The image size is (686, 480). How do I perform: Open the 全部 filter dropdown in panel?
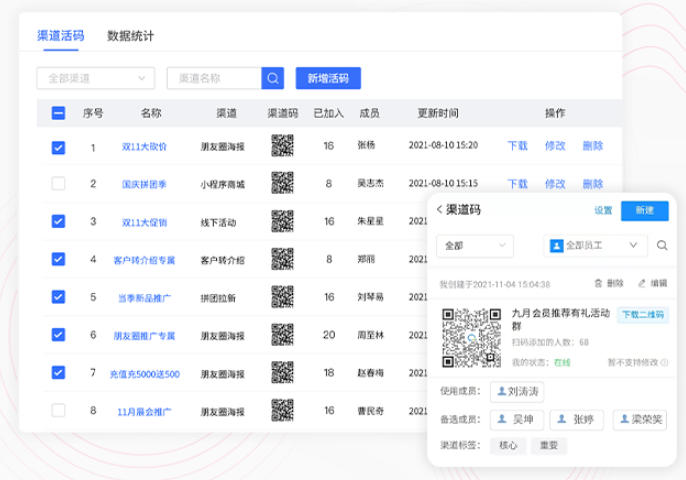(475, 246)
